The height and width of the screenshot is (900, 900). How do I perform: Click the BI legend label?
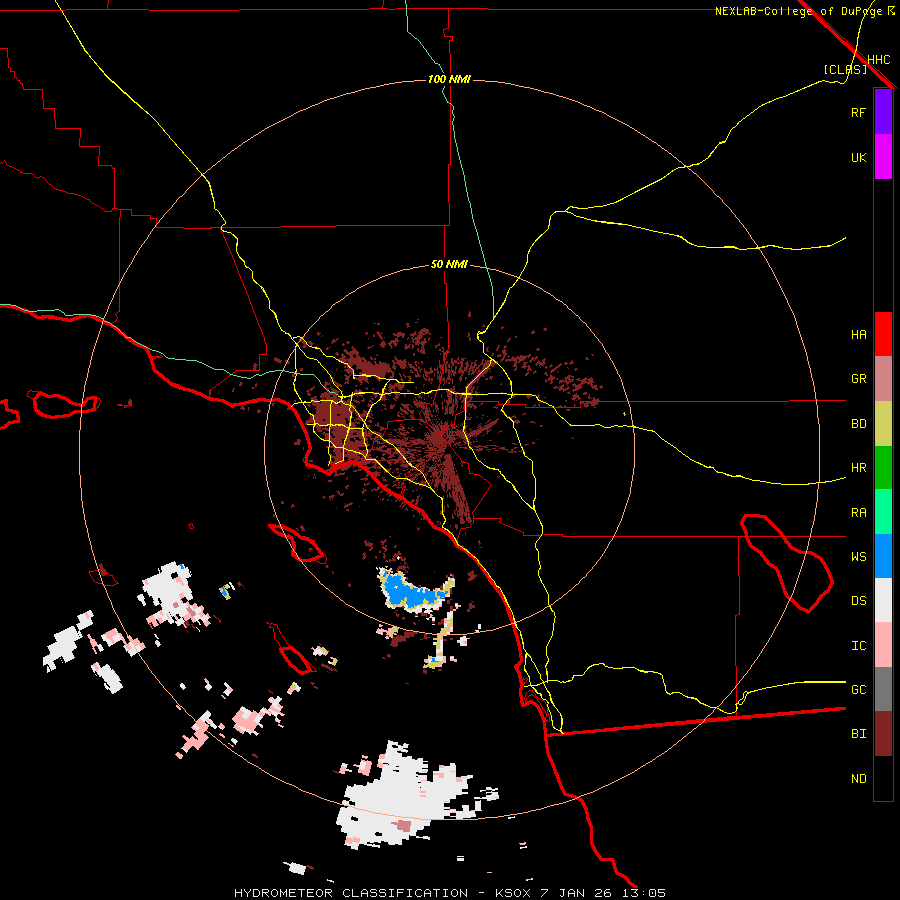[x=858, y=734]
